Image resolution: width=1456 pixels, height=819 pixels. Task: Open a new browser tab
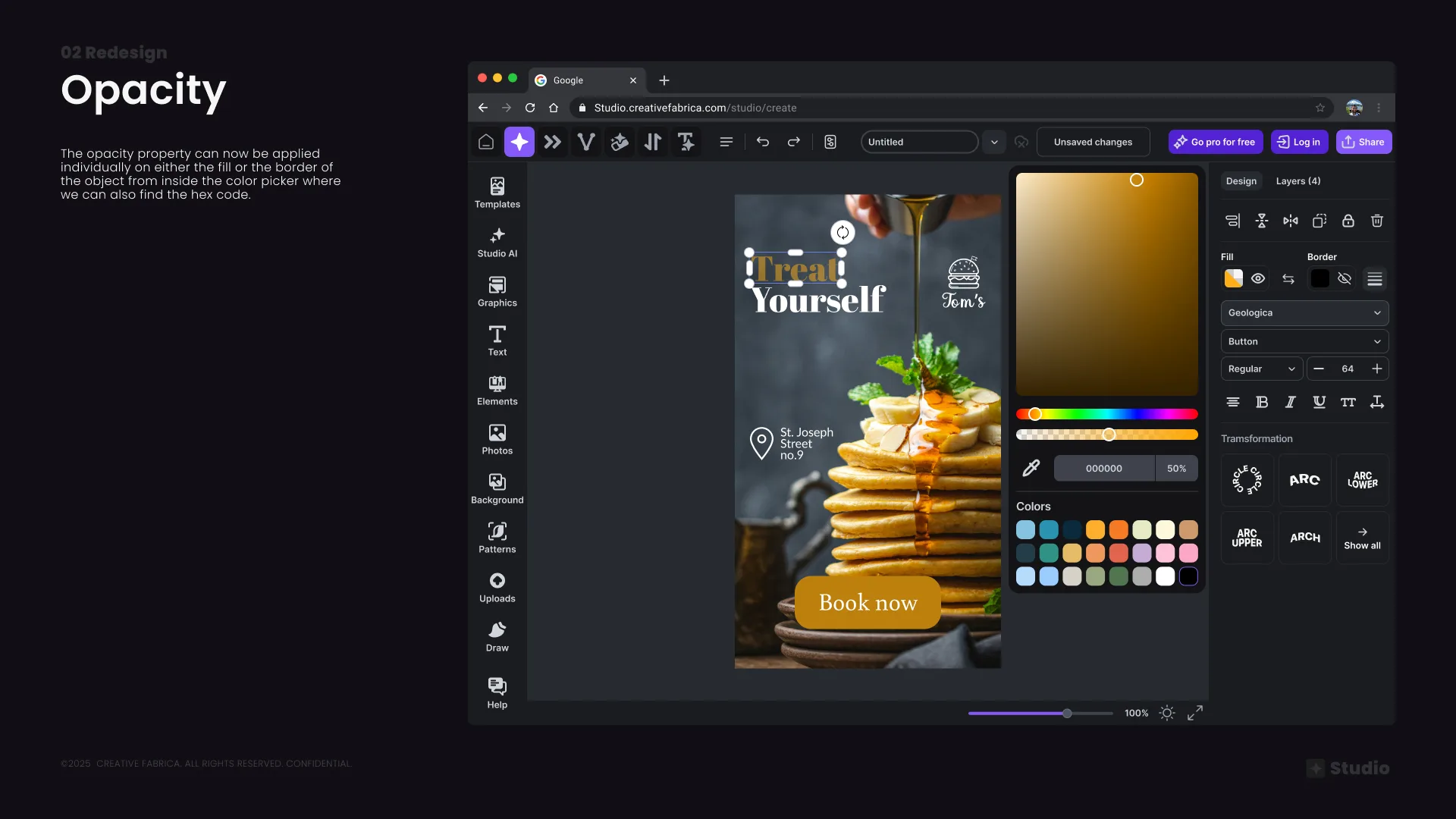pos(664,80)
